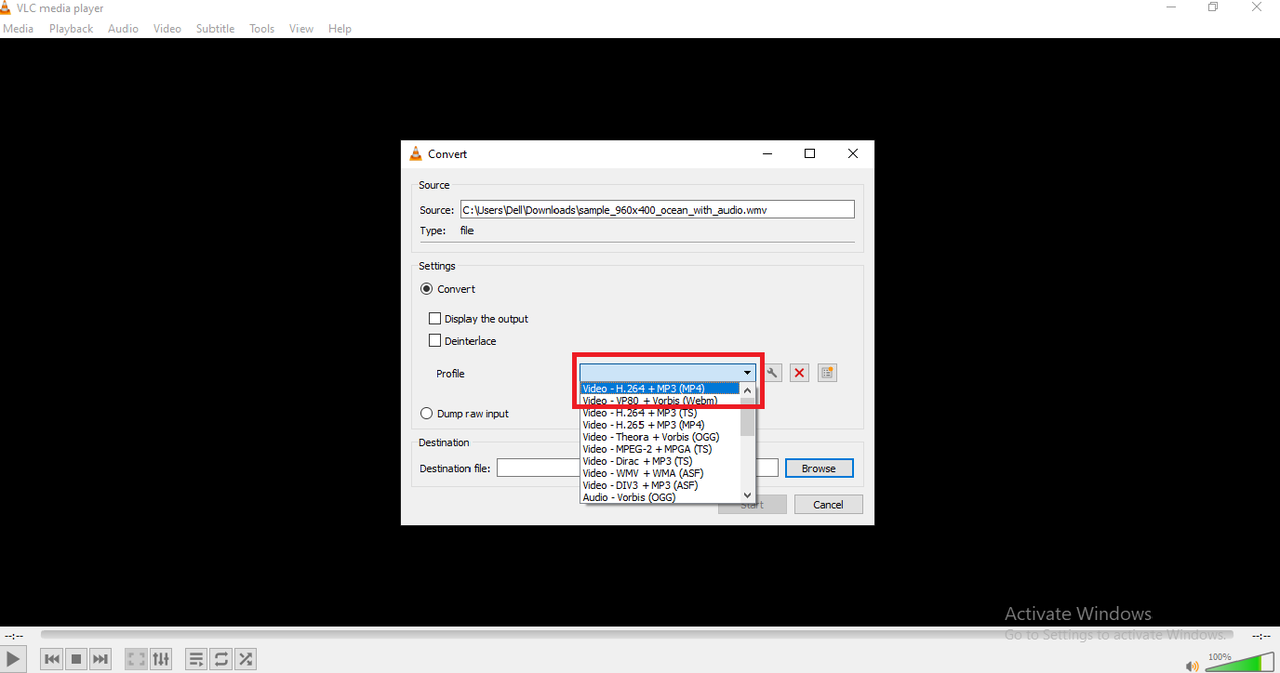Click profile list scroll-up arrow
Image resolution: width=1280 pixels, height=673 pixels.
tap(747, 390)
